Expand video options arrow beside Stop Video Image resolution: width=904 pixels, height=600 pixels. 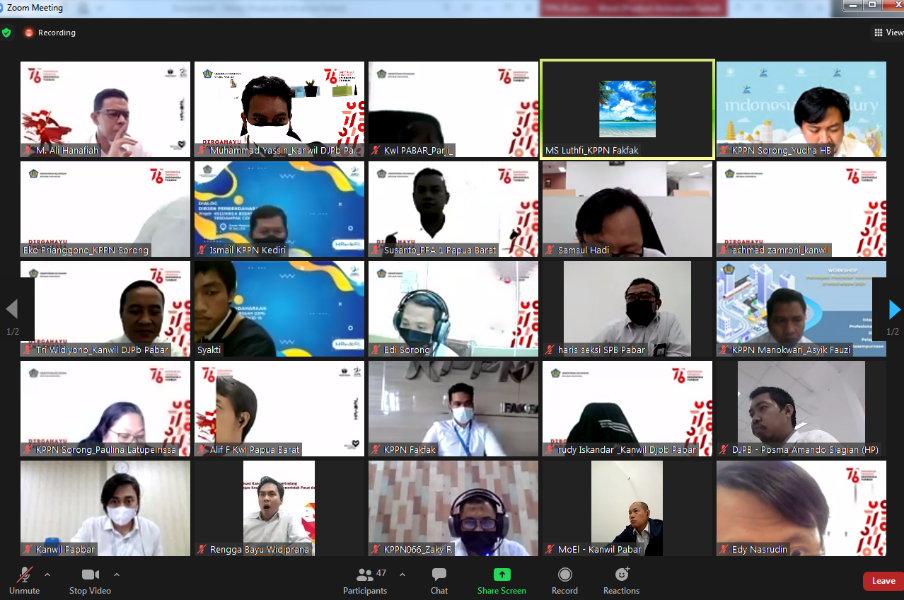click(116, 574)
